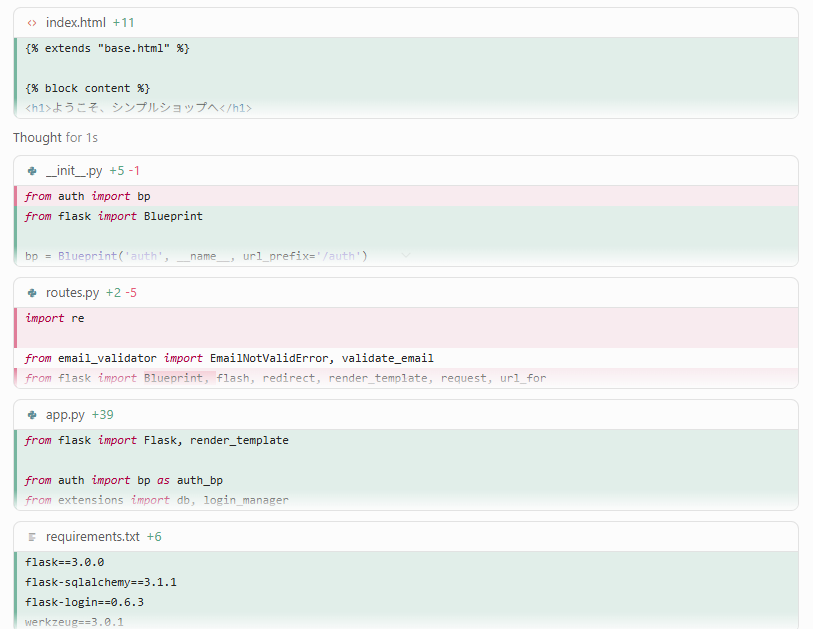Image resolution: width=813 pixels, height=629 pixels.
Task: Click the +11 change count on index.html
Action: [123, 23]
